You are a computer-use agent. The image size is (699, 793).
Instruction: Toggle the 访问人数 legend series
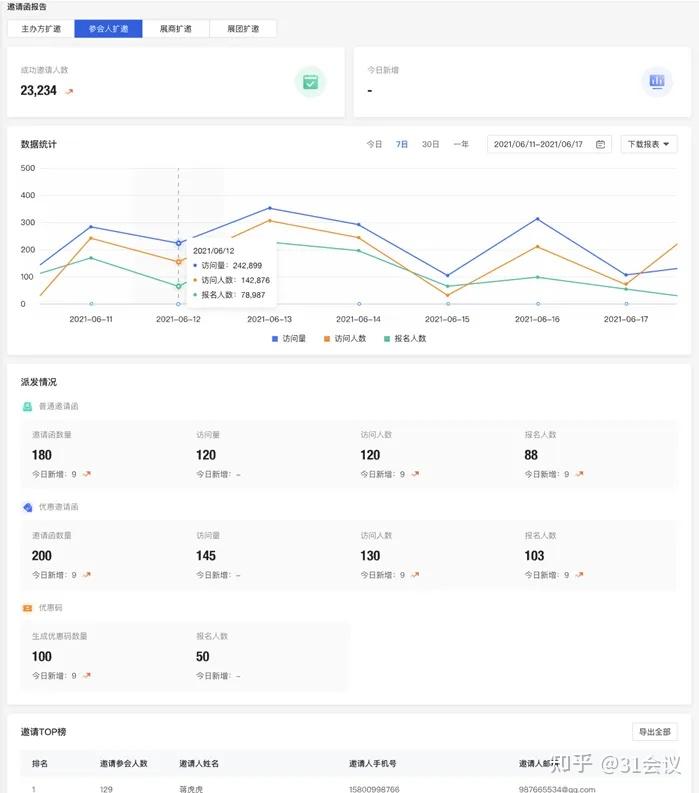(x=345, y=338)
